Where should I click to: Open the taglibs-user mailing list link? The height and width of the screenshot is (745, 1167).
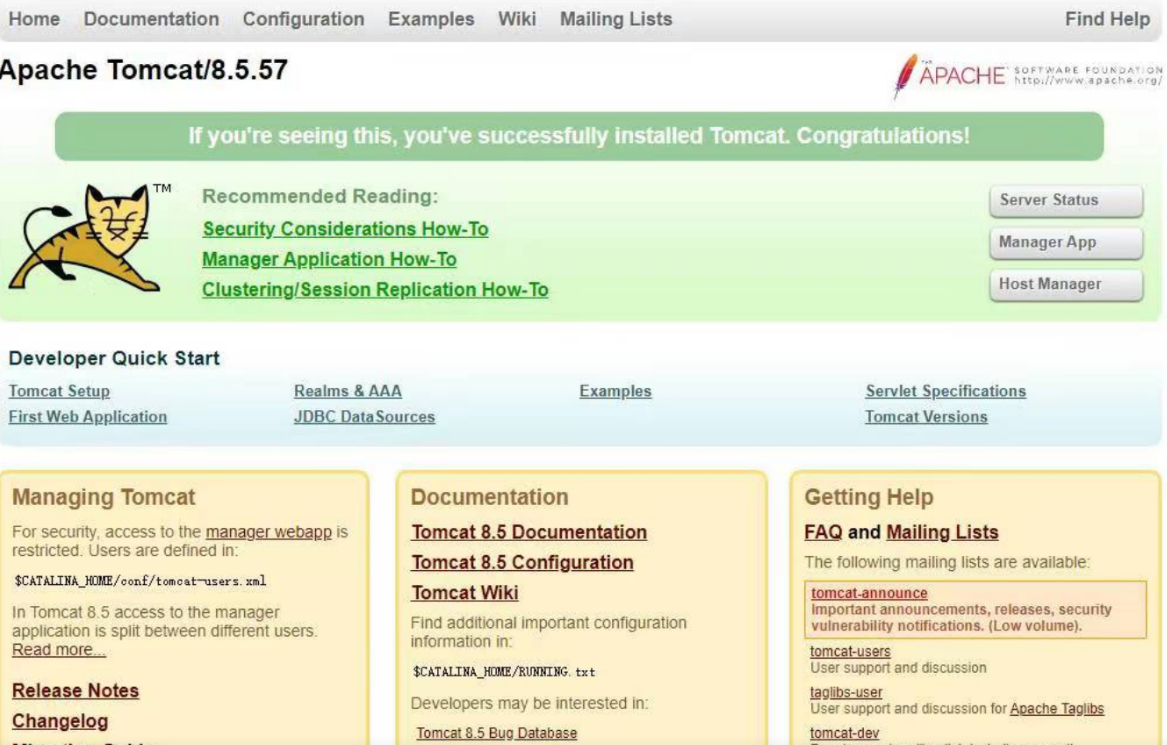click(846, 692)
